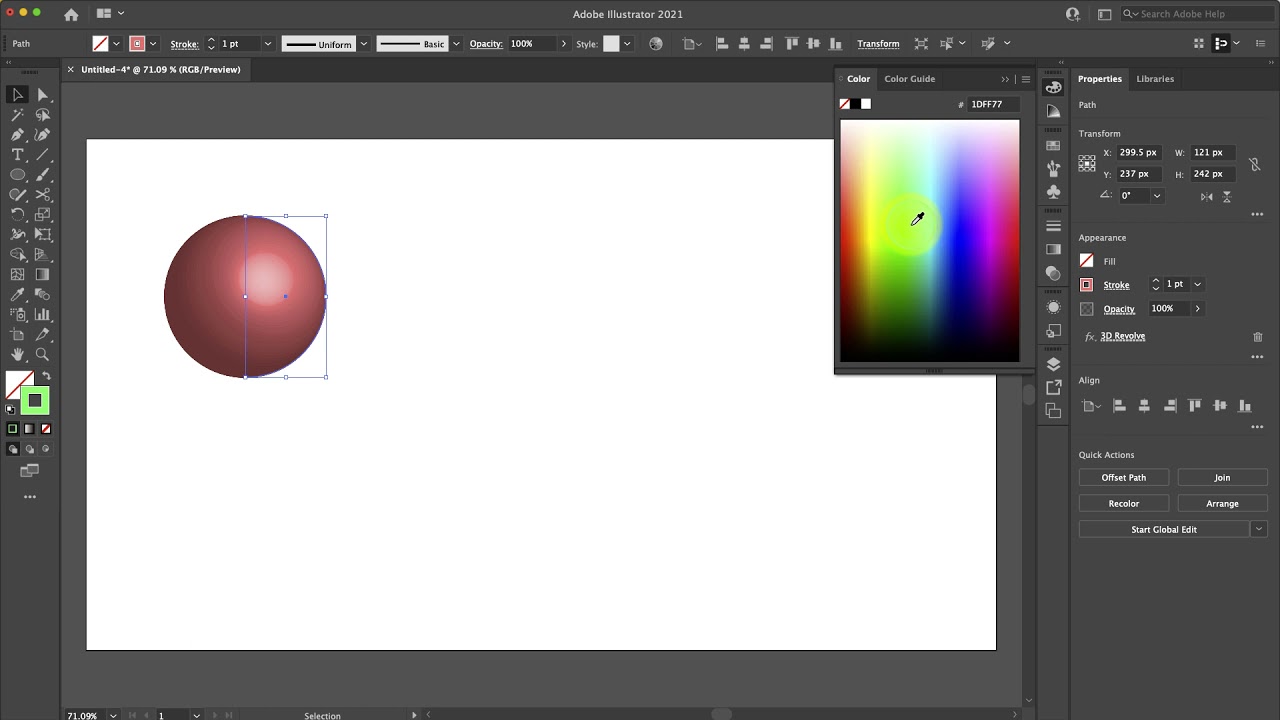Image resolution: width=1280 pixels, height=720 pixels.
Task: Reset default fill and stroke
Action: tap(11, 409)
